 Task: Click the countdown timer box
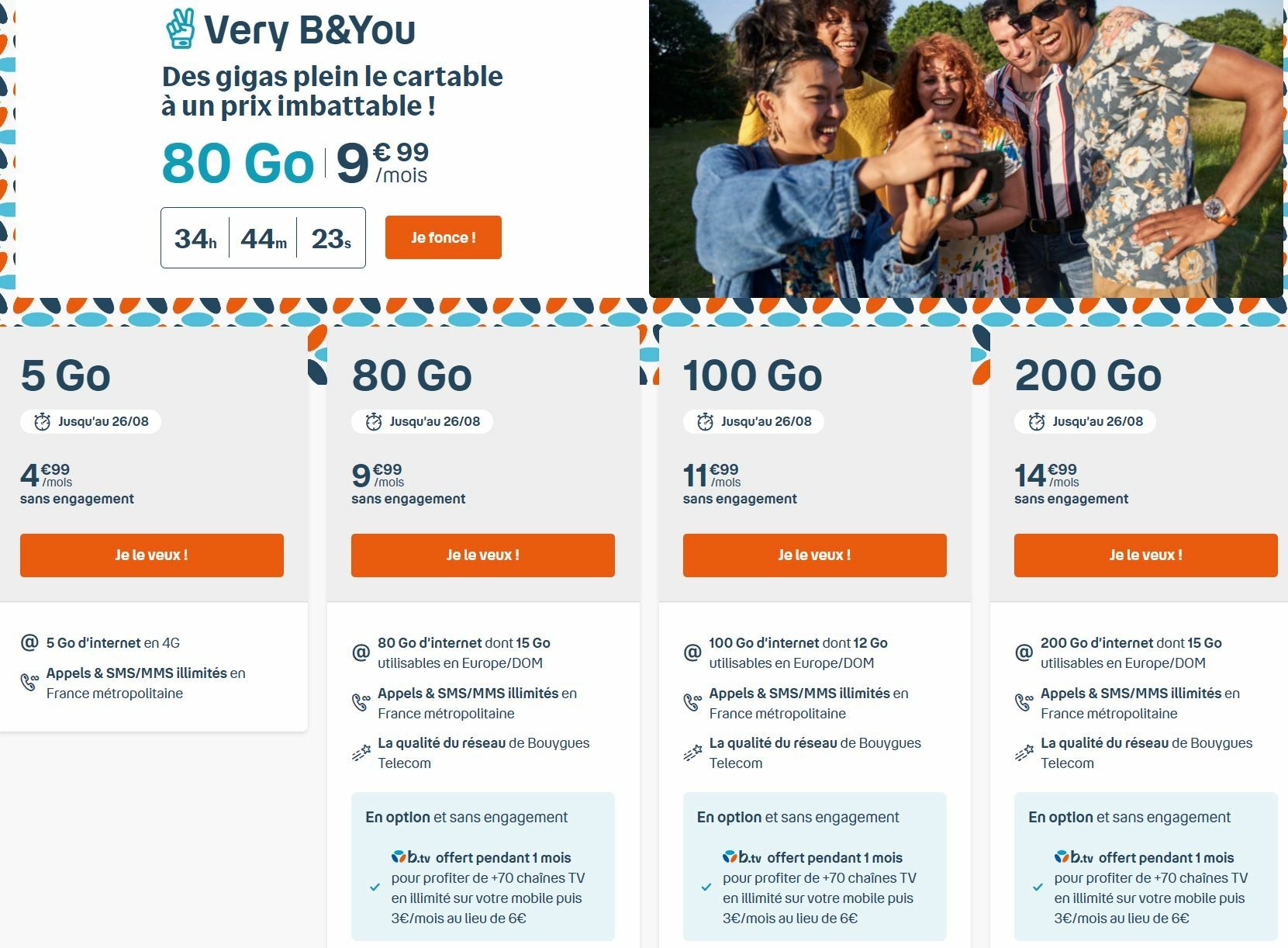coord(263,237)
